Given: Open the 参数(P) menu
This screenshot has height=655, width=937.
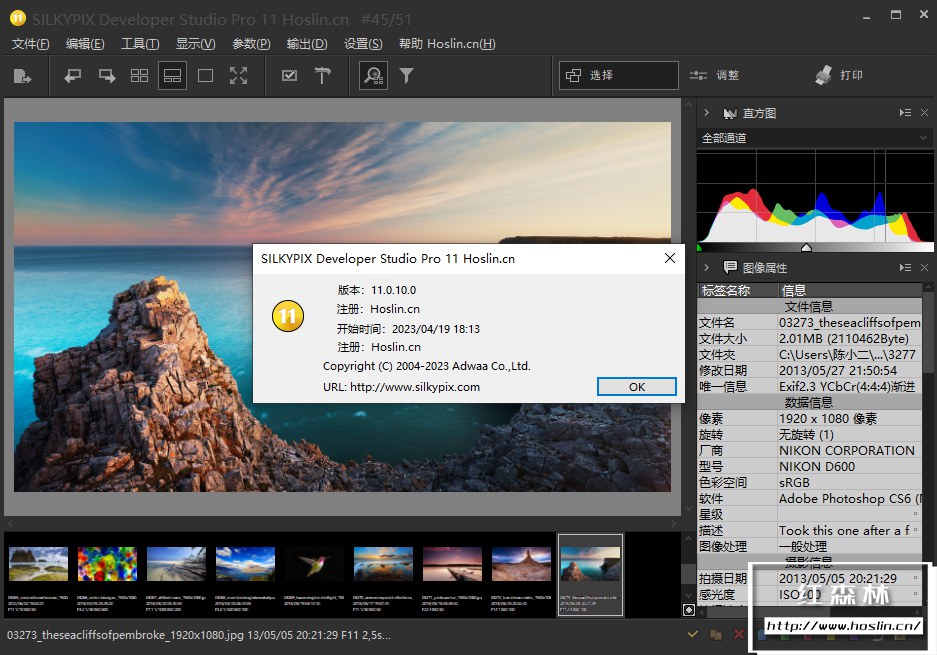Looking at the screenshot, I should point(251,44).
